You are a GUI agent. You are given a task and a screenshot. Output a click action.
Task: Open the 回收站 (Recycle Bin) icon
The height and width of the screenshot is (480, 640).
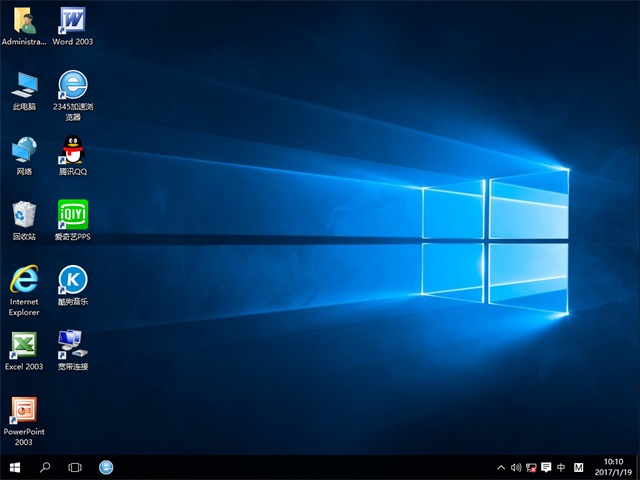(24, 214)
